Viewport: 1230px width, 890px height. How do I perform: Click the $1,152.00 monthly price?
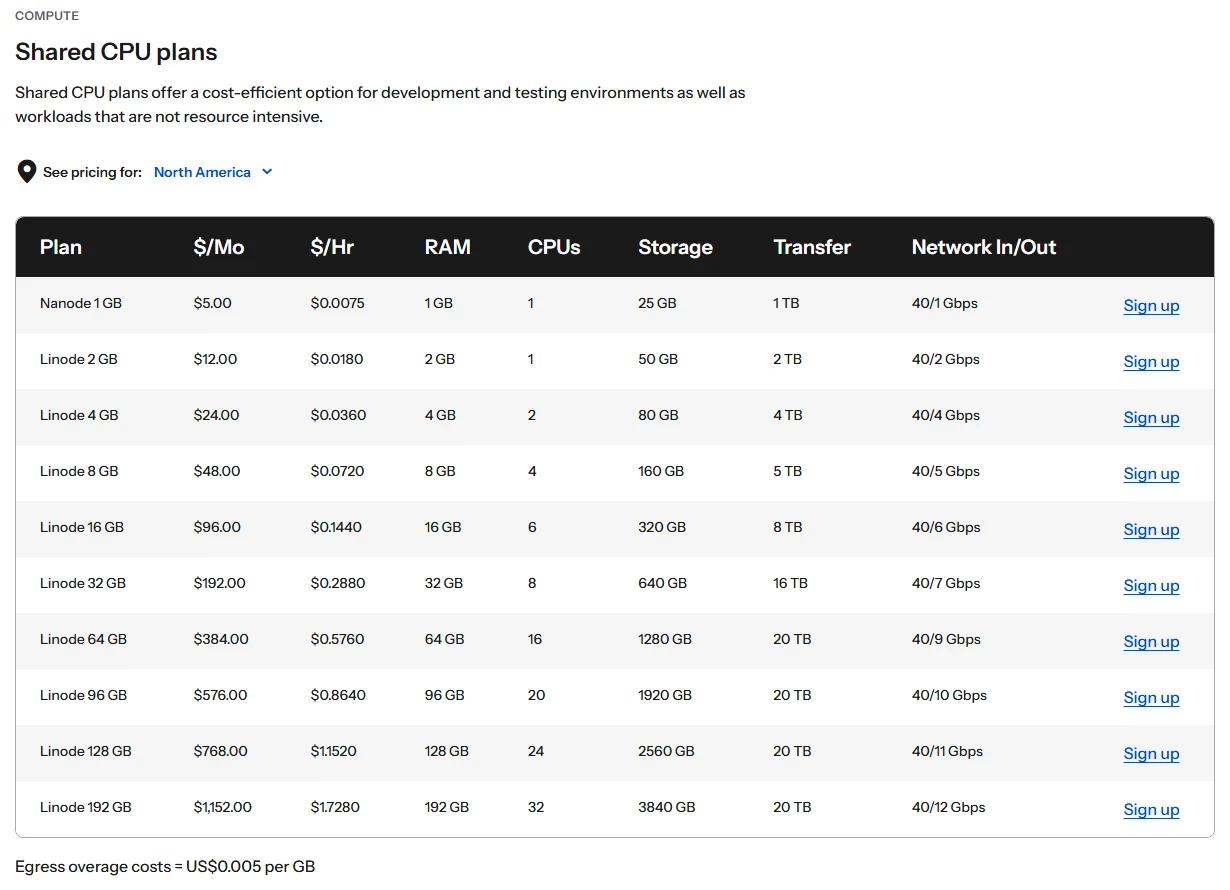tap(223, 807)
